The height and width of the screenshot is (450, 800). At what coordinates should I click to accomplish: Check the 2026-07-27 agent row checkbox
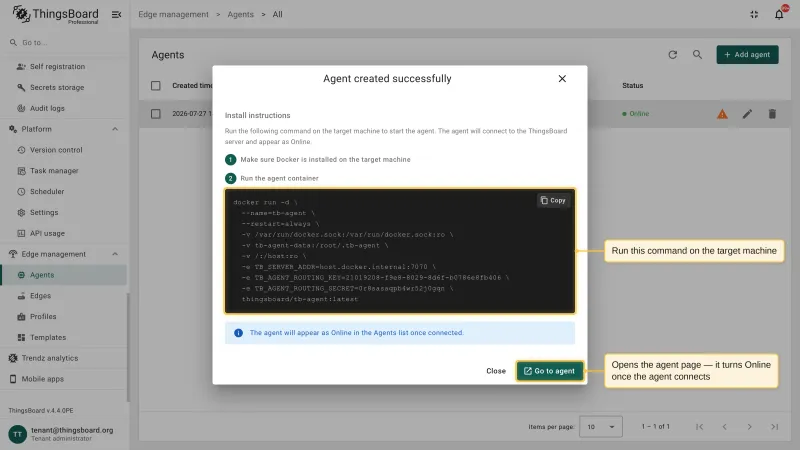pos(156,114)
